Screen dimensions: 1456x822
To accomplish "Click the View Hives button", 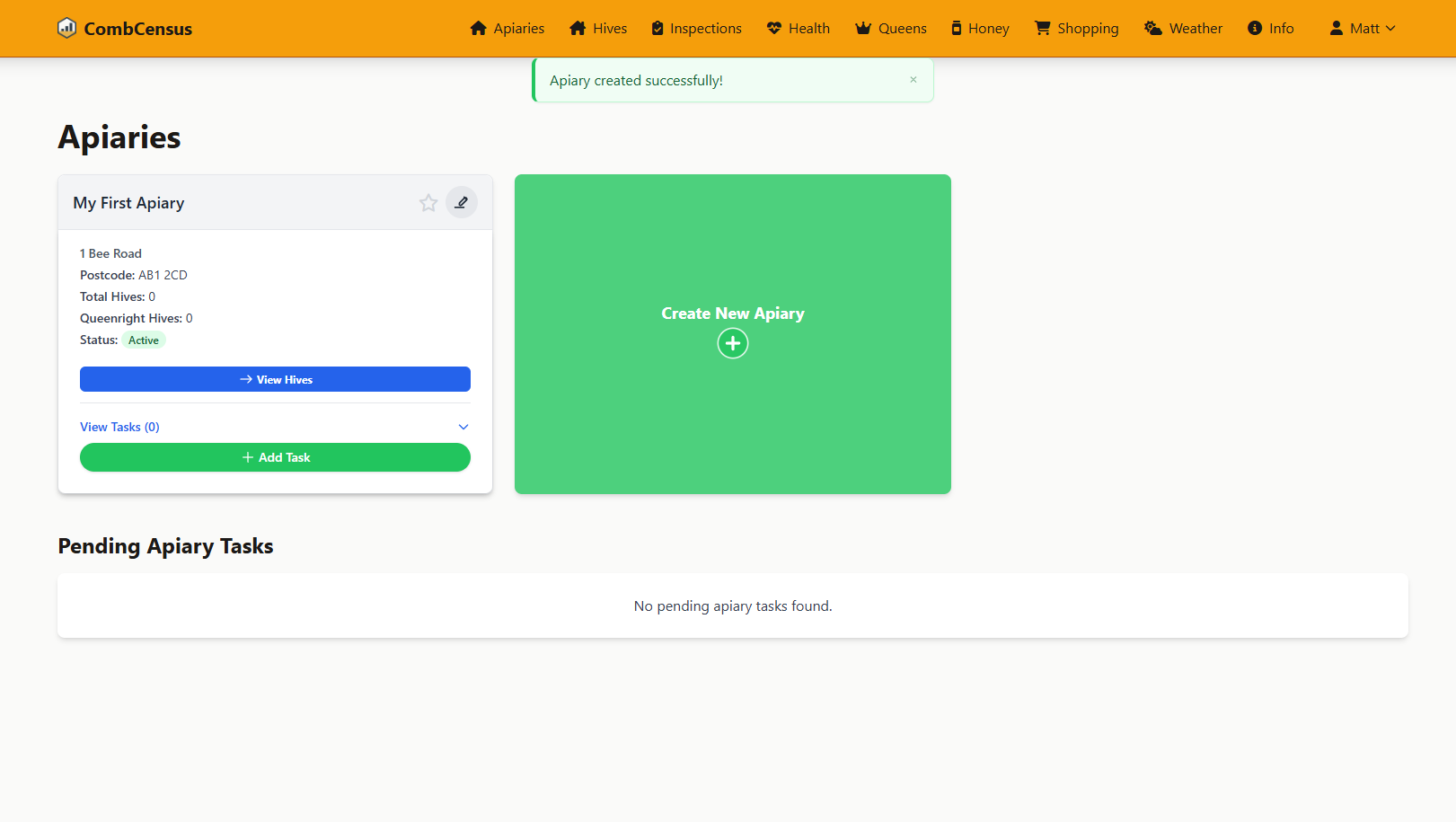I will [x=275, y=378].
